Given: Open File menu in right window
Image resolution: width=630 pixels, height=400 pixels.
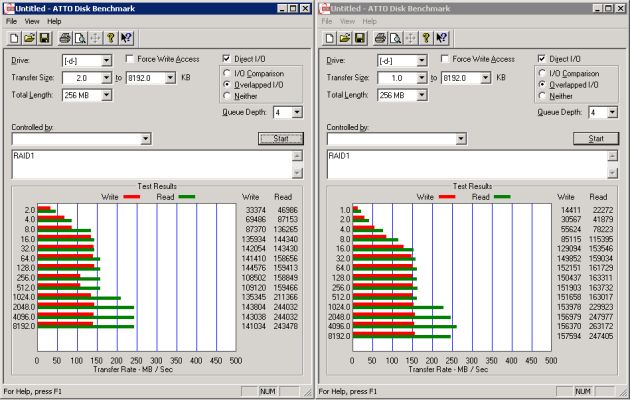Looking at the screenshot, I should [327, 21].
